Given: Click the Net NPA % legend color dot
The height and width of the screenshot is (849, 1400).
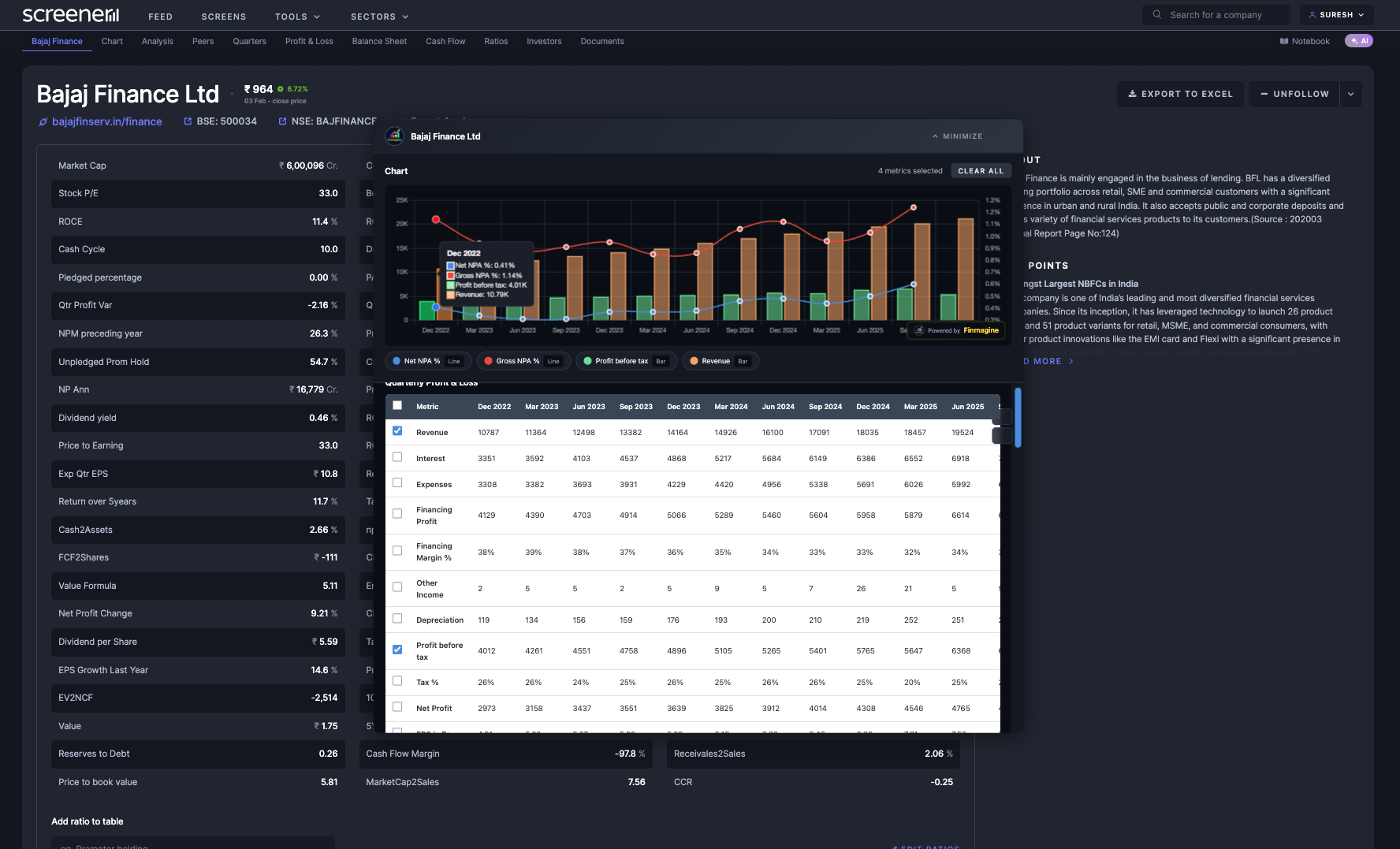Looking at the screenshot, I should (397, 360).
